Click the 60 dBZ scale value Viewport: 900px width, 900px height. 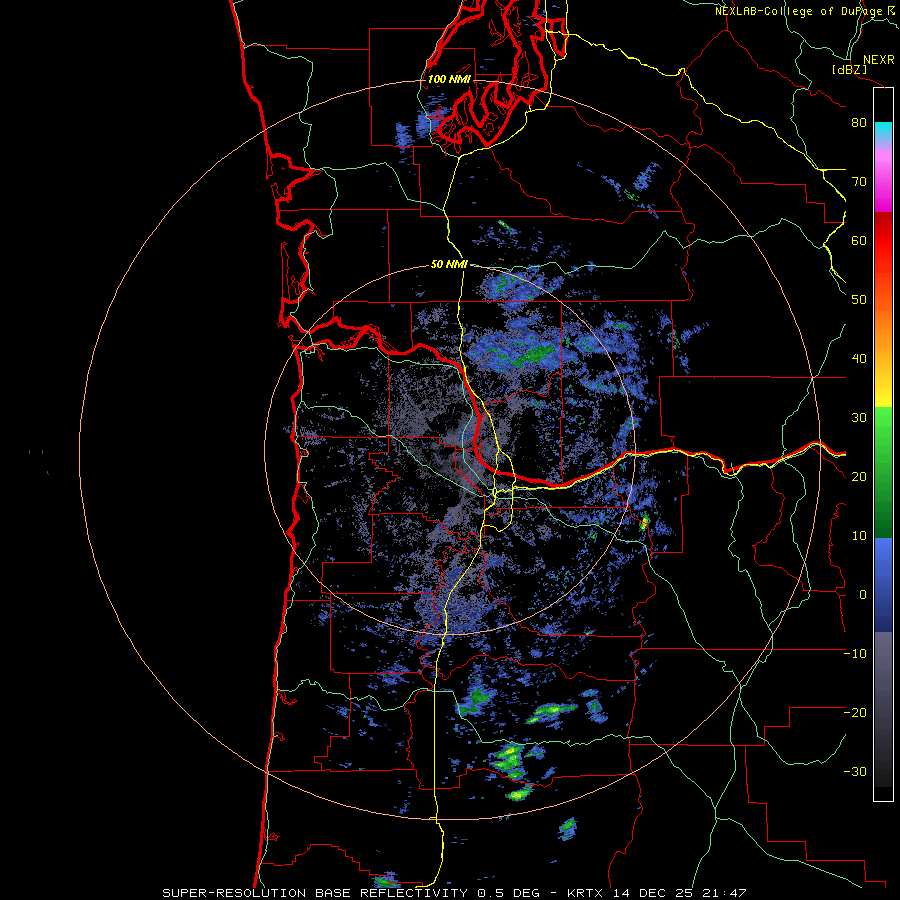click(859, 240)
